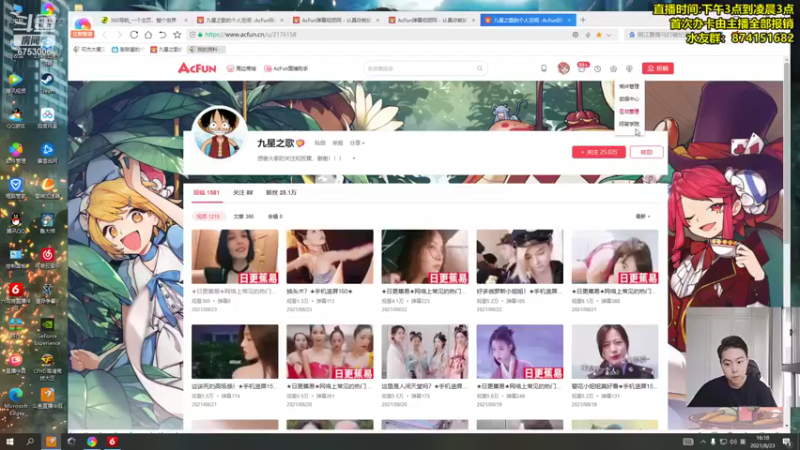This screenshot has height=450, width=800.
Task: Click the 360 browser taskbar icon
Action: tap(92, 442)
